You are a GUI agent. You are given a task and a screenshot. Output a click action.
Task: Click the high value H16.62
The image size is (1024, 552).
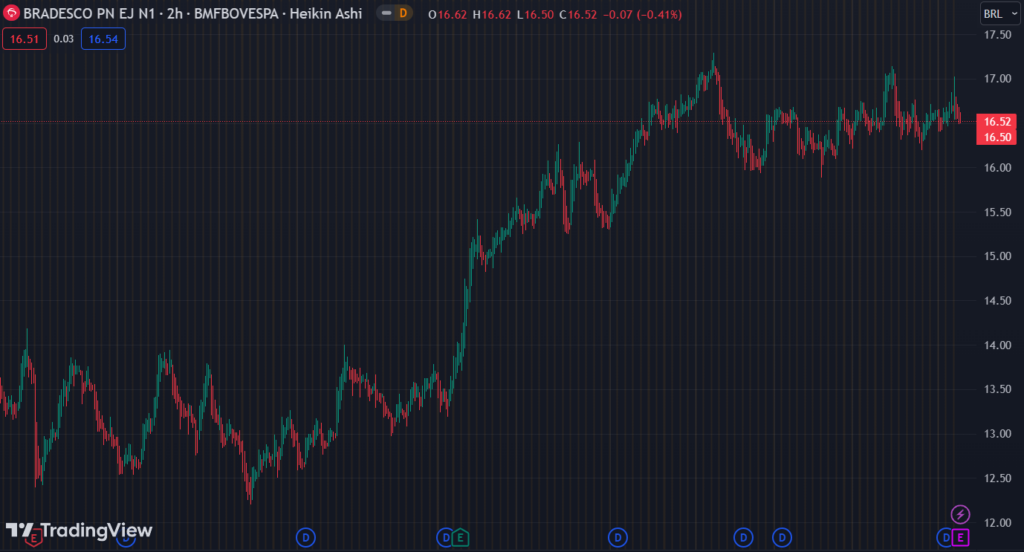pos(492,14)
